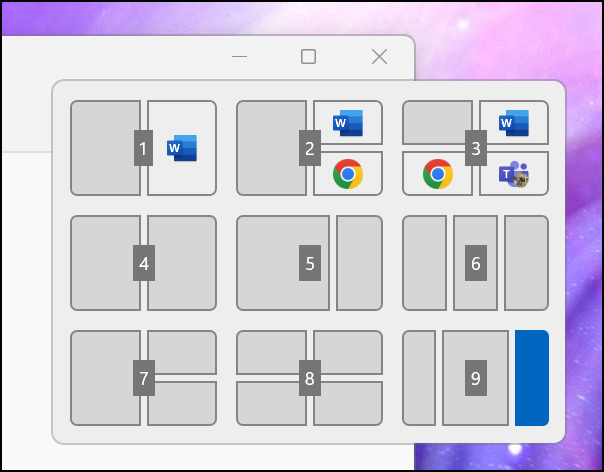604x472 pixels.
Task: Snap to the leftmost column of layout 6
Action: point(424,263)
